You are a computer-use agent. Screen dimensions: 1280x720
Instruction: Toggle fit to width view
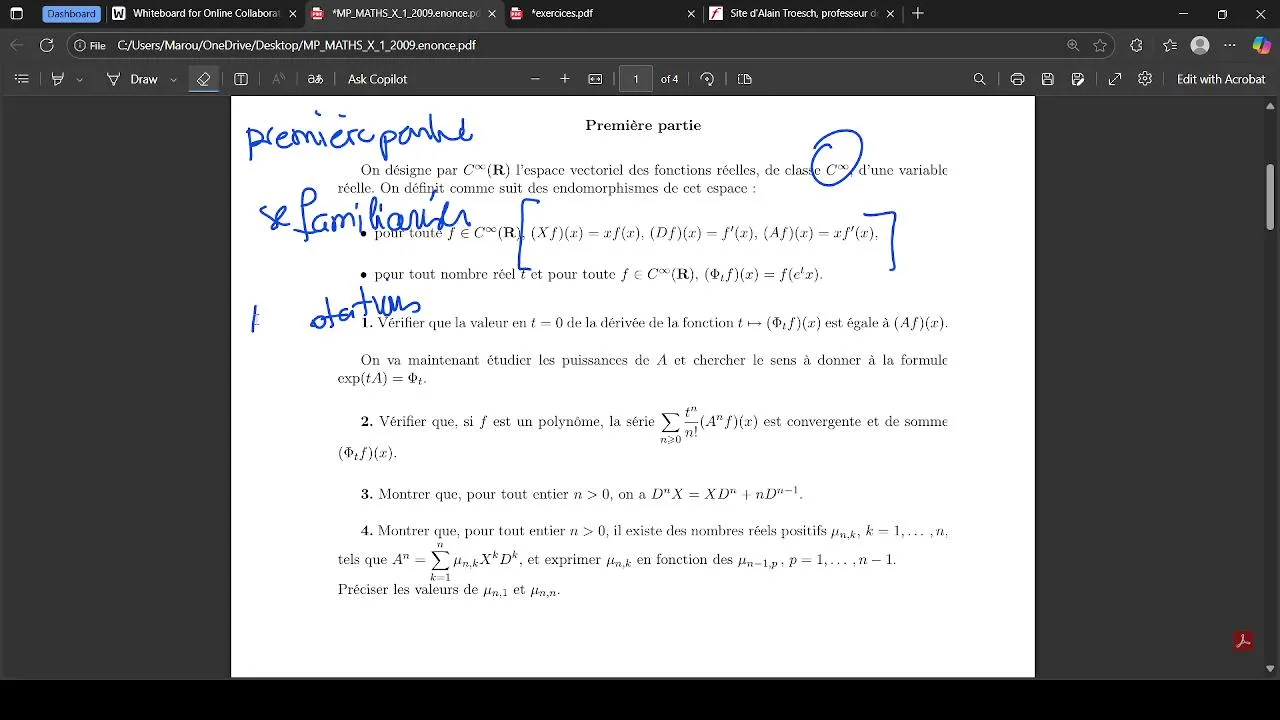click(595, 79)
